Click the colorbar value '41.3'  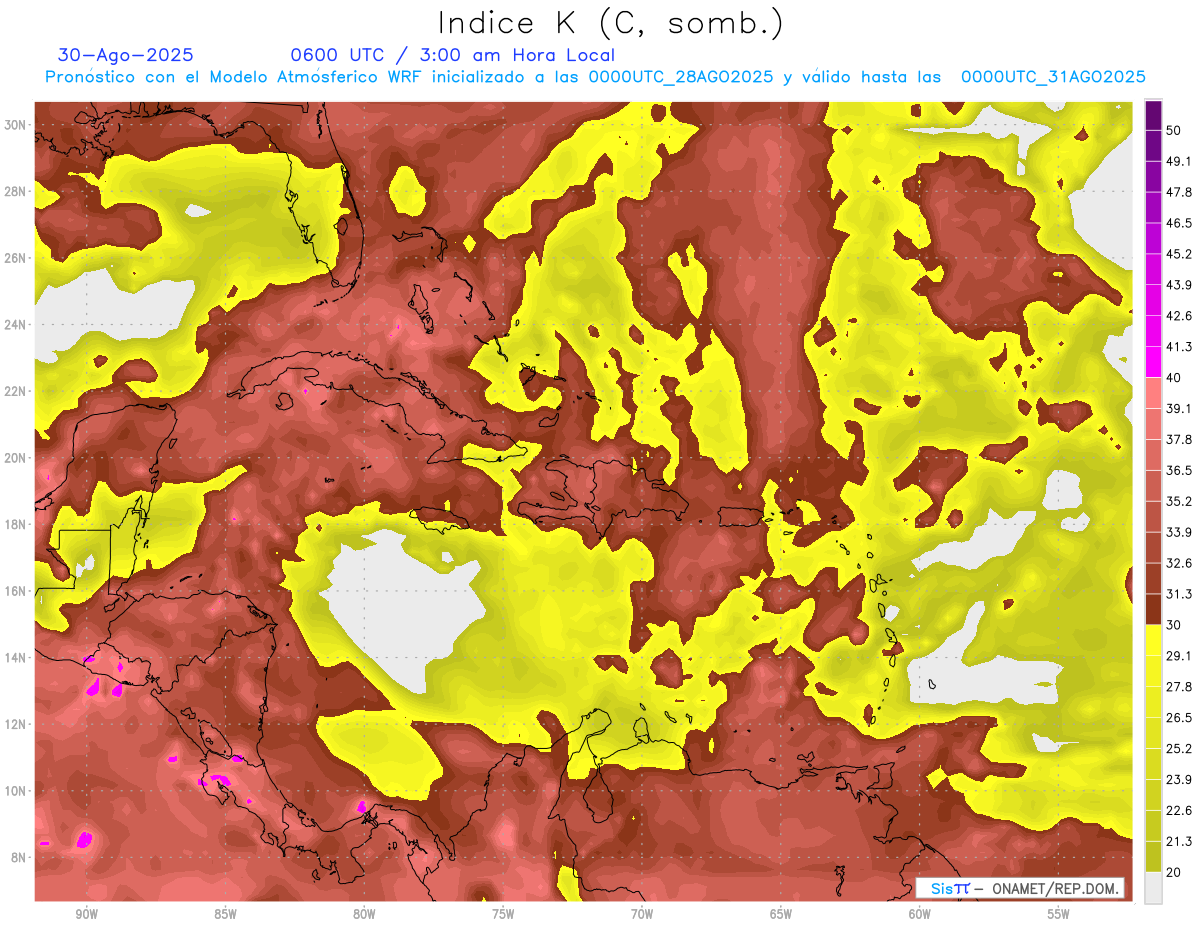[1178, 347]
